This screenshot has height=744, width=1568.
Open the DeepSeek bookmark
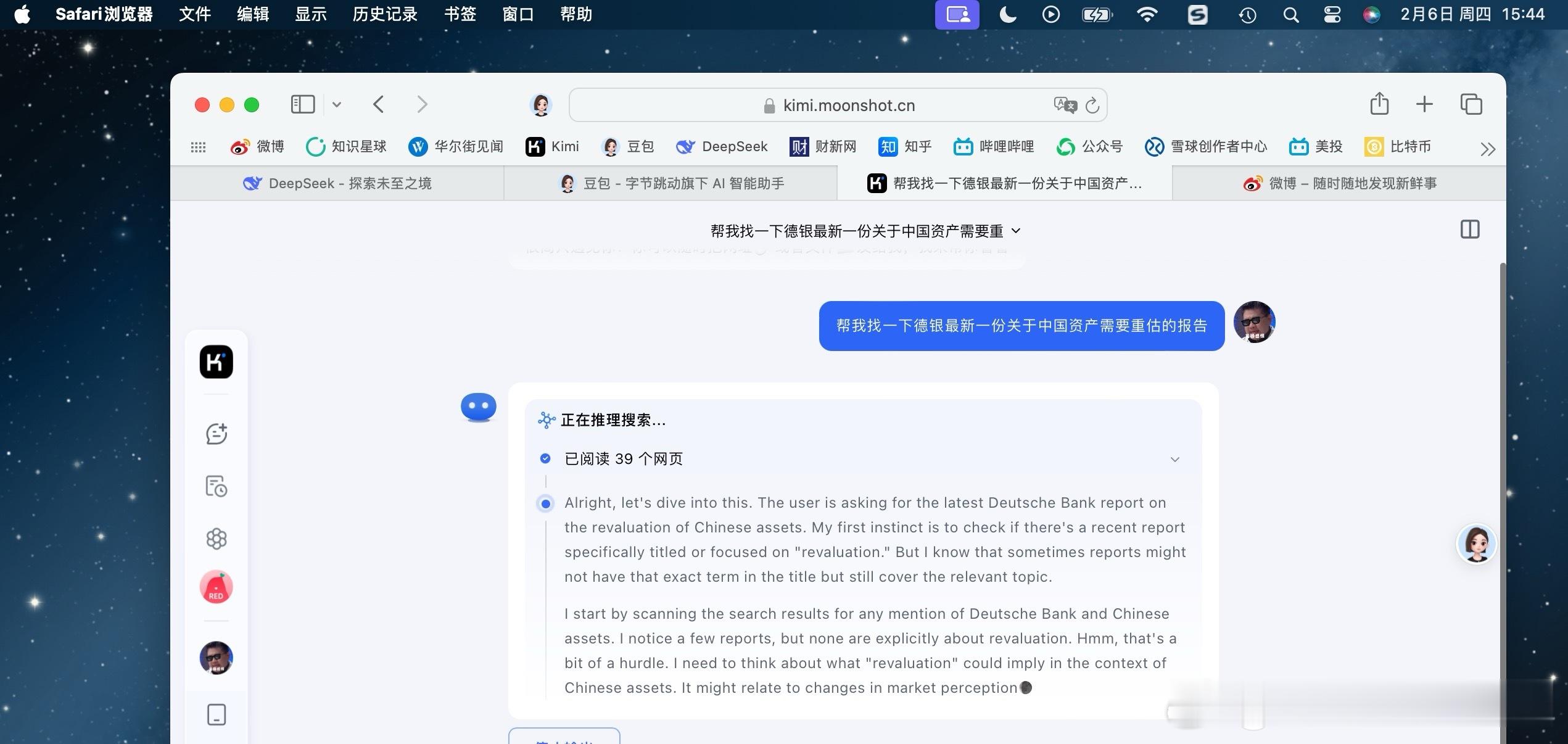722,147
